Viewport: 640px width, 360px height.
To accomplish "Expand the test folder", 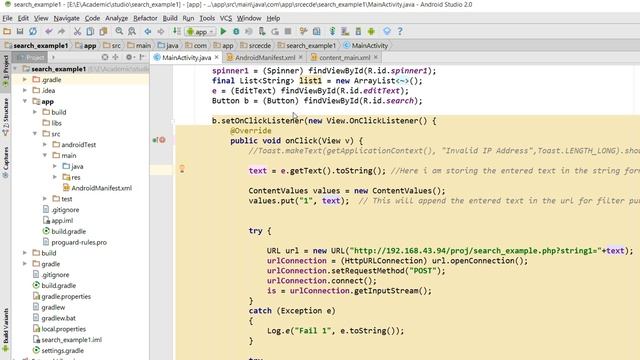I will (45, 199).
